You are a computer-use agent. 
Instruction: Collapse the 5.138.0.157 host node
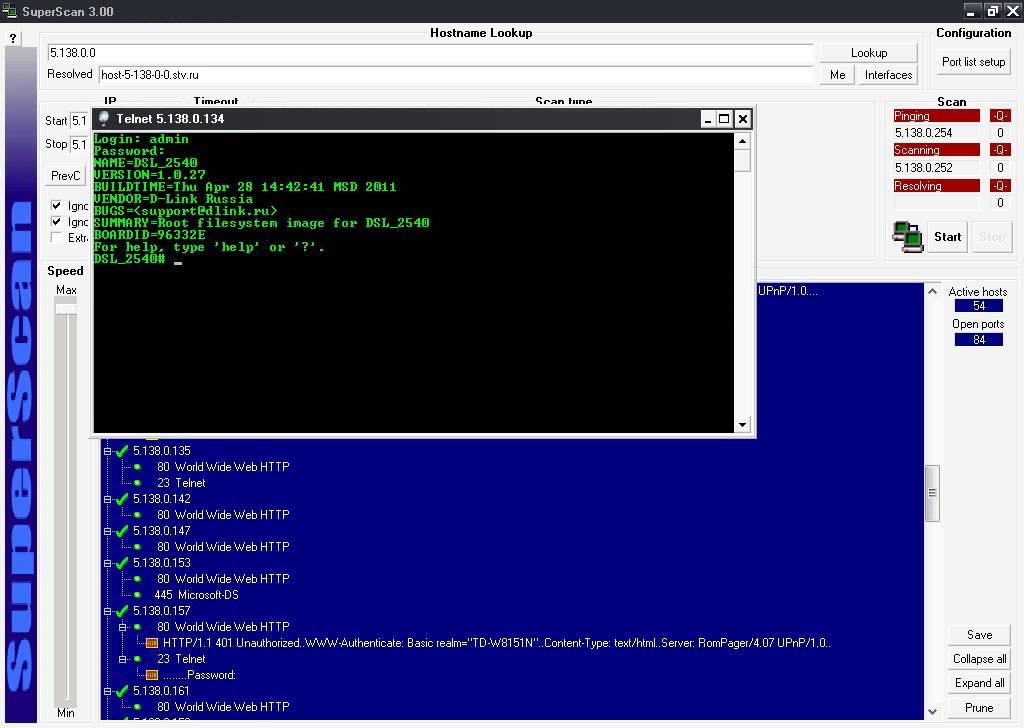pyautogui.click(x=108, y=611)
